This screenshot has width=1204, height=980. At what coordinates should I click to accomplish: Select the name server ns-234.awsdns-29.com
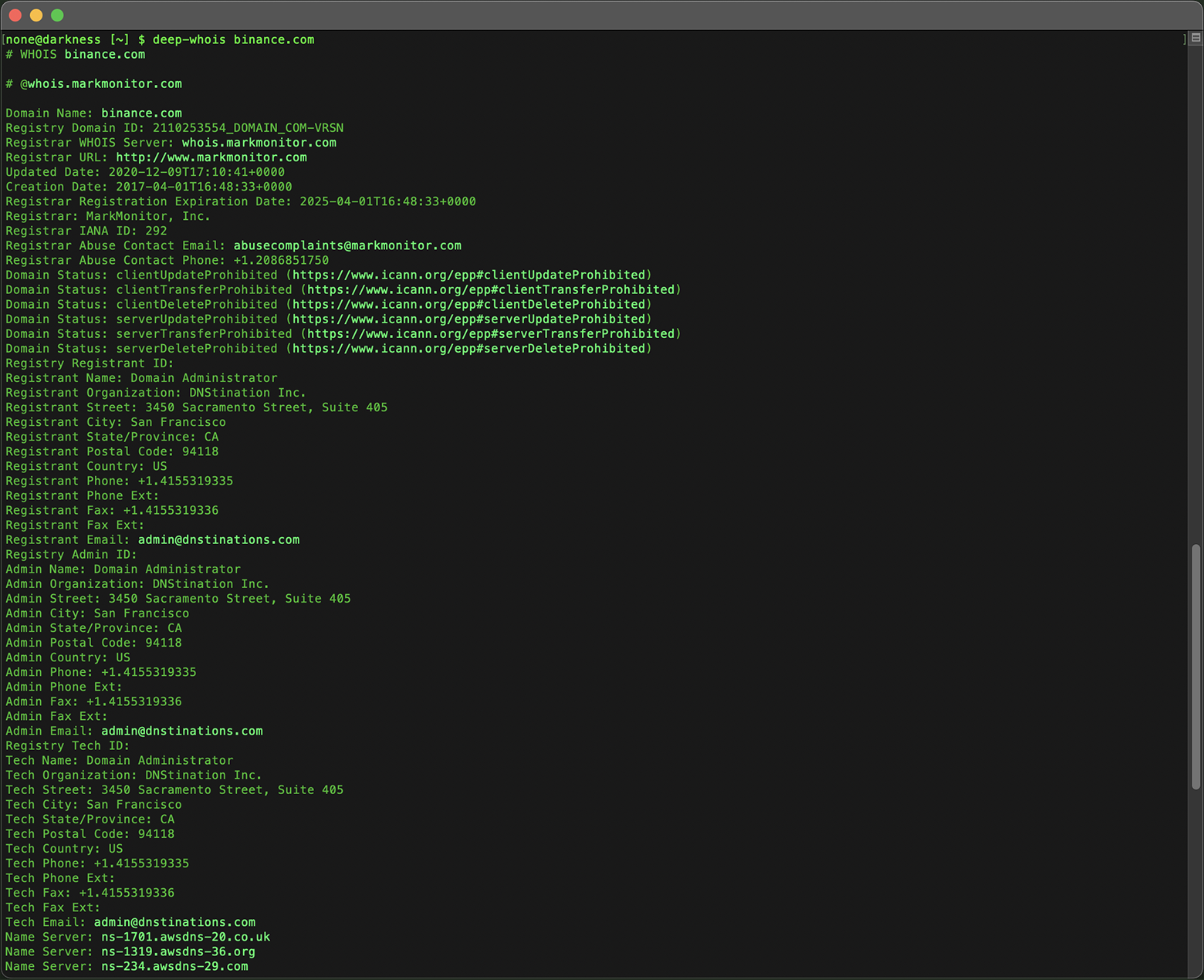174,966
